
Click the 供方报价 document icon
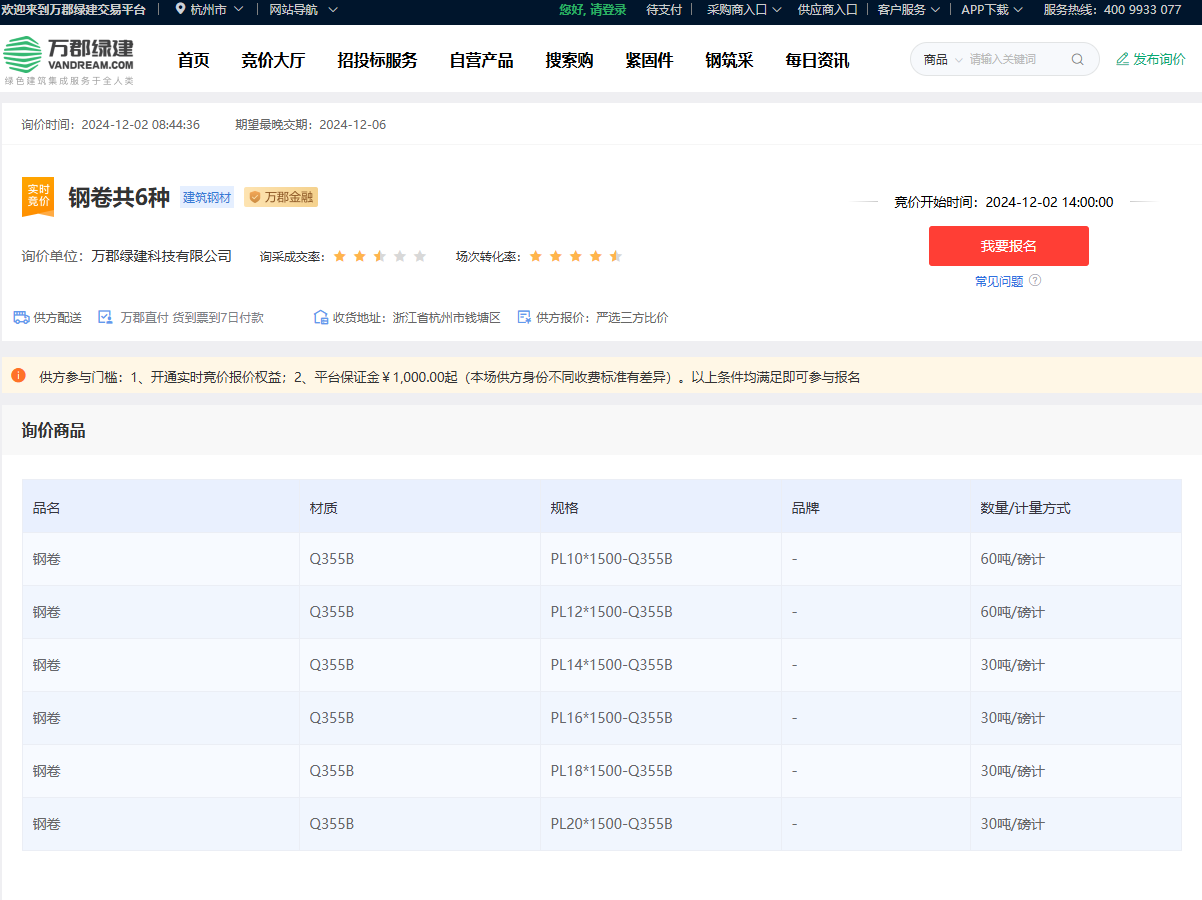(x=524, y=317)
